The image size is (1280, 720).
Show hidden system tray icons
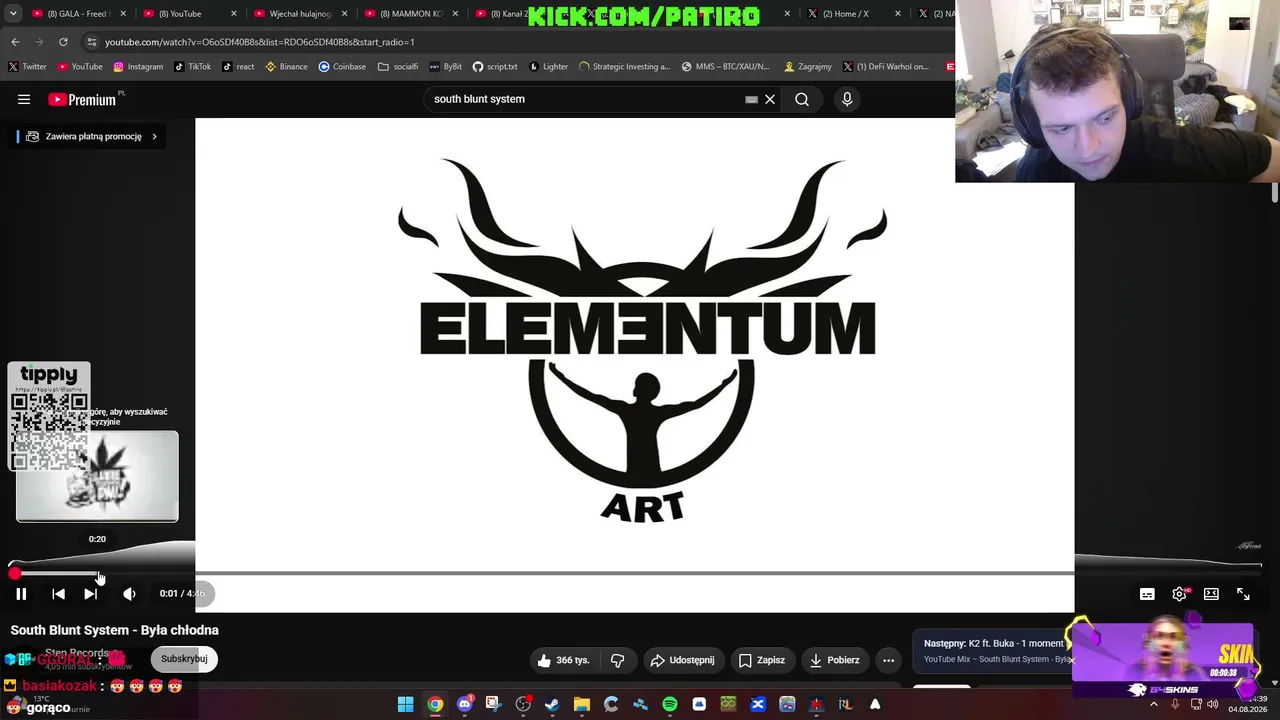point(1153,705)
